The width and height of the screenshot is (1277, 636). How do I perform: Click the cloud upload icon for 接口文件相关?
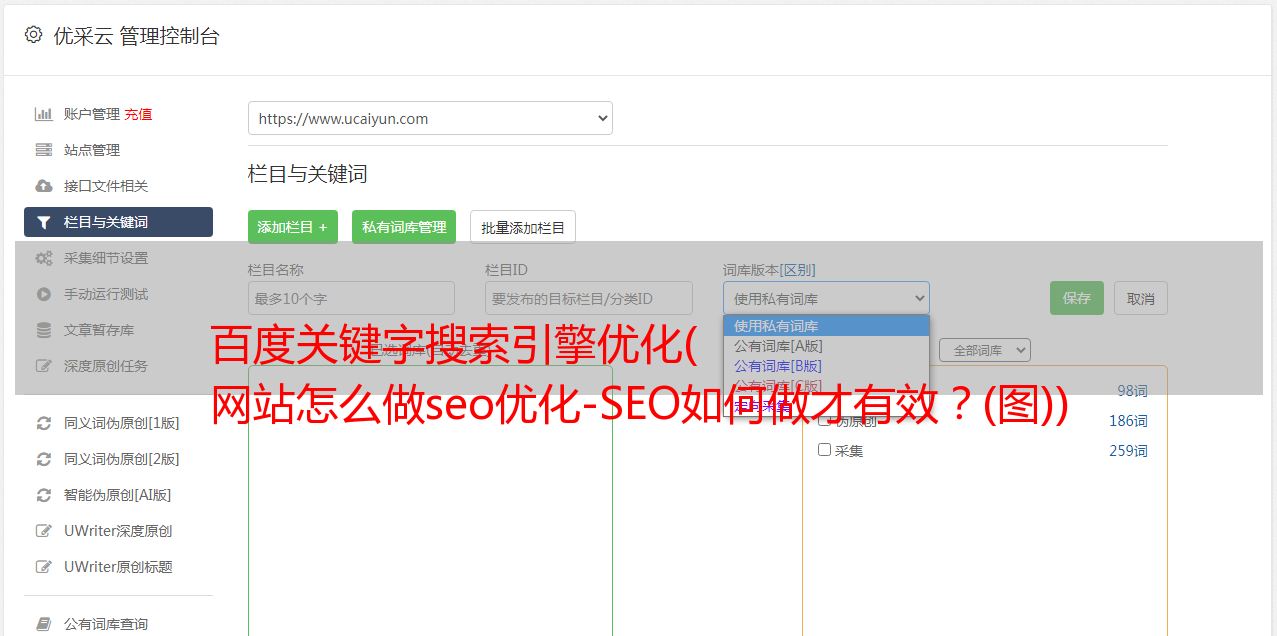[x=43, y=186]
